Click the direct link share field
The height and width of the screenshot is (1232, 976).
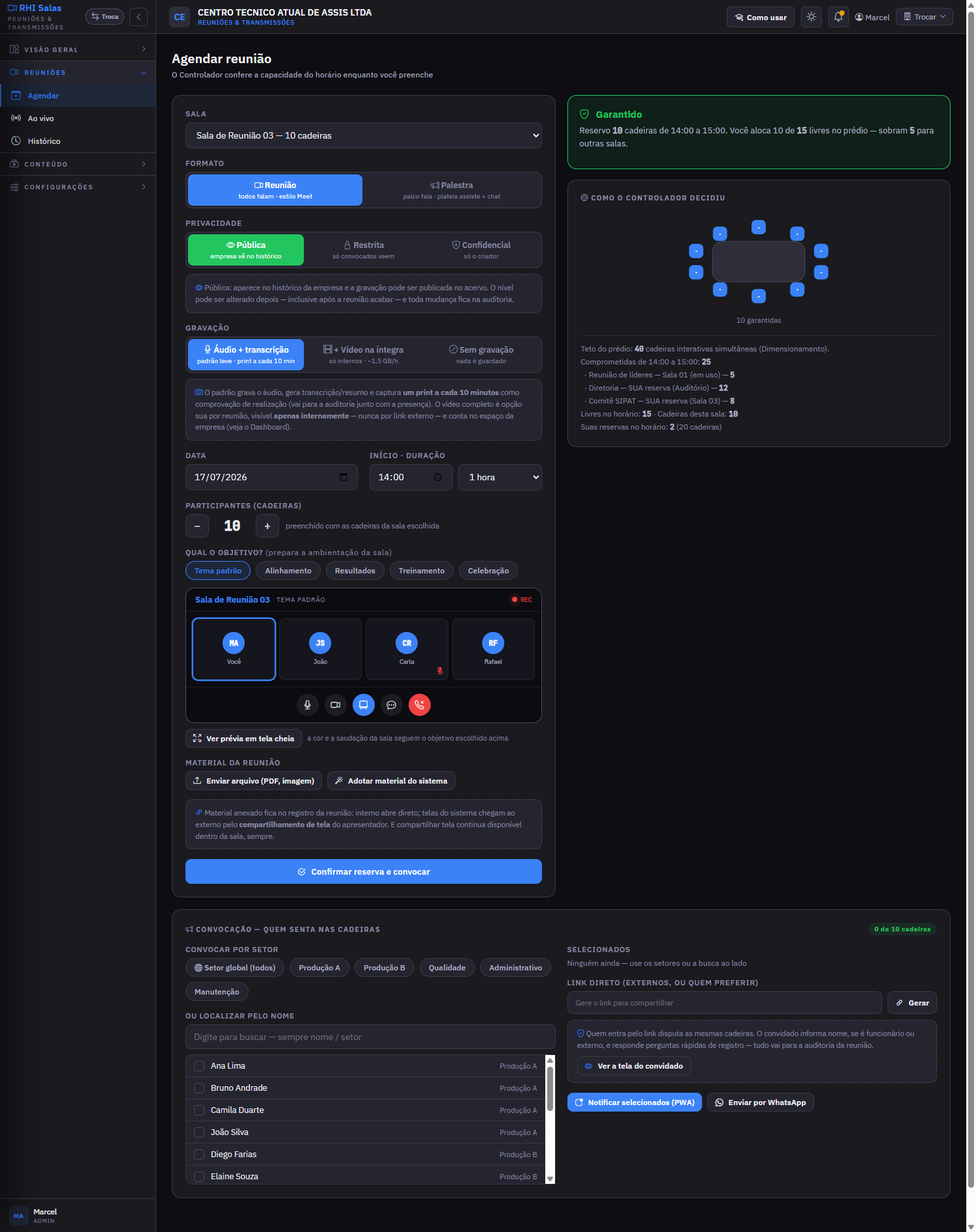(x=725, y=1003)
